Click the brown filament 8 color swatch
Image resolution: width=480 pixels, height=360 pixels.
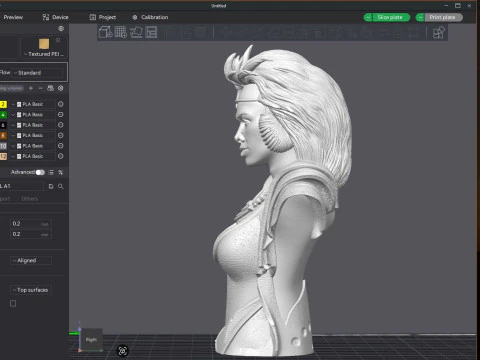(x=3, y=135)
